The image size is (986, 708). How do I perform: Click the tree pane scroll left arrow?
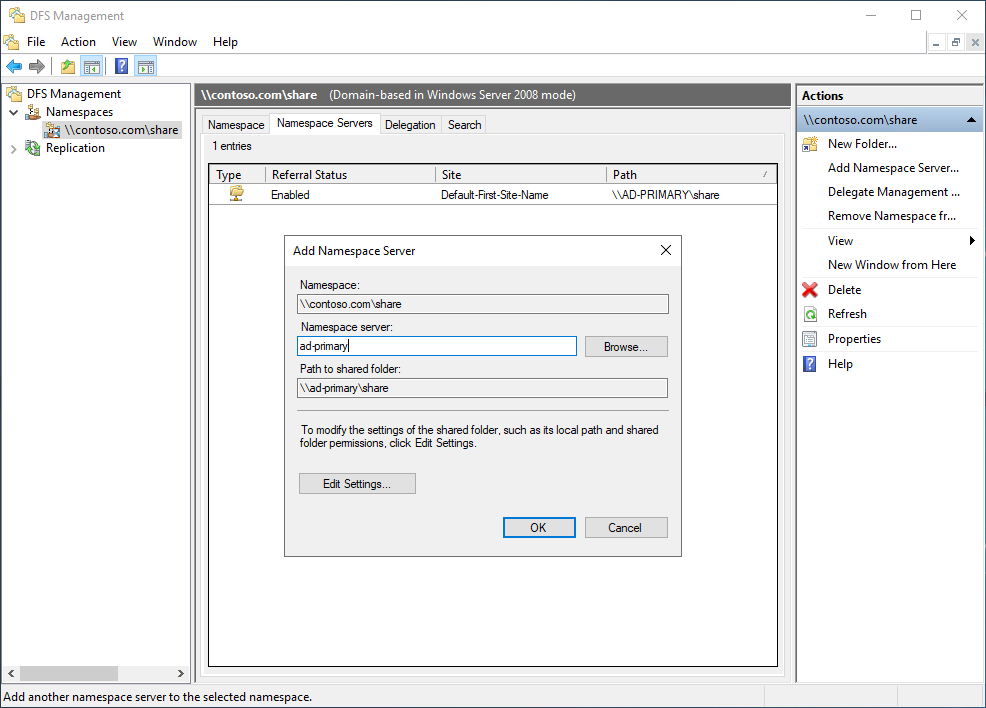tap(11, 673)
